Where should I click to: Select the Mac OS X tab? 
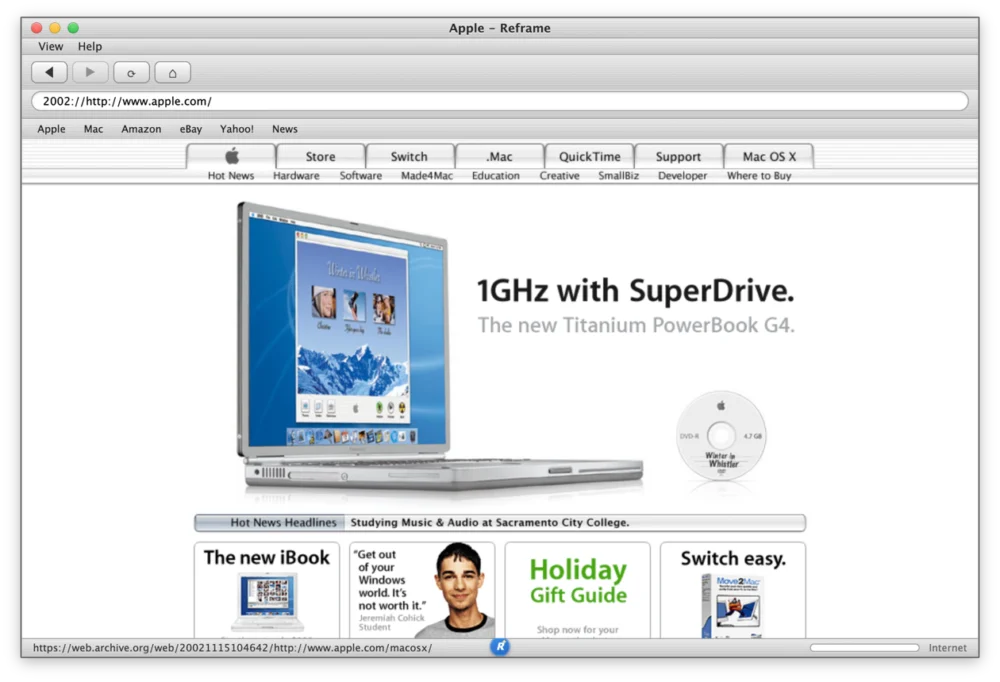pos(769,156)
